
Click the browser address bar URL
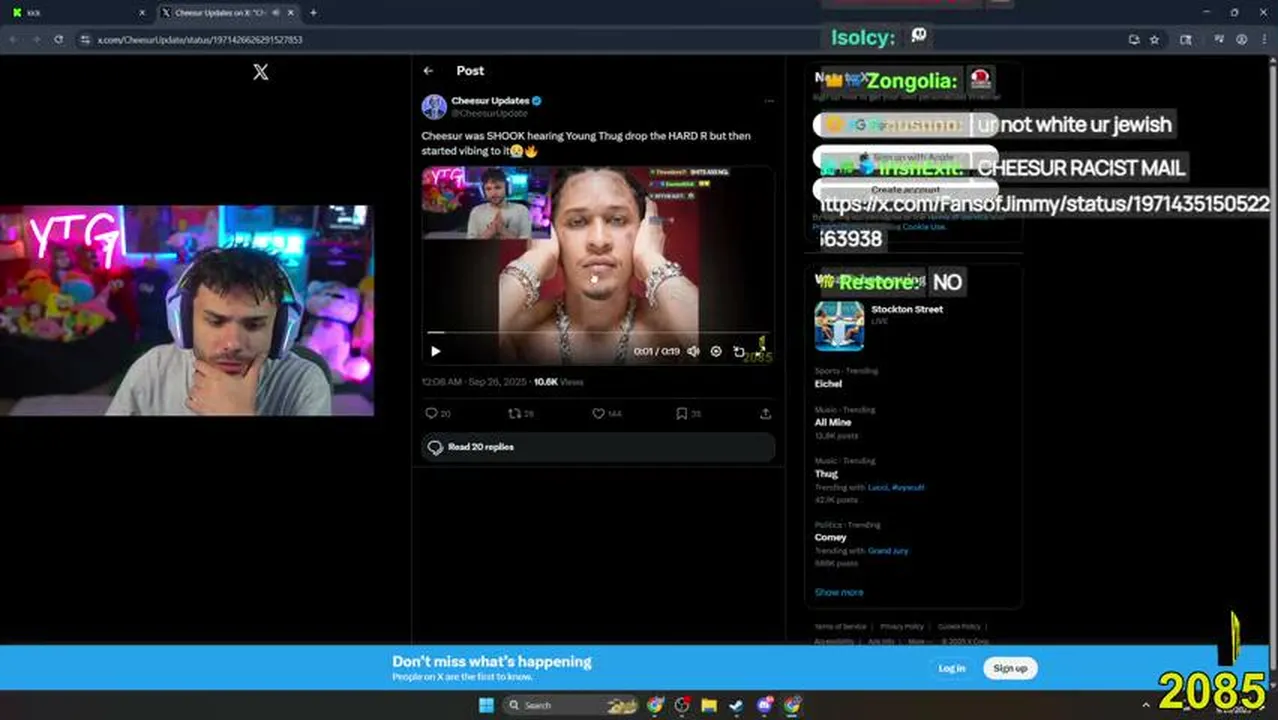point(200,40)
